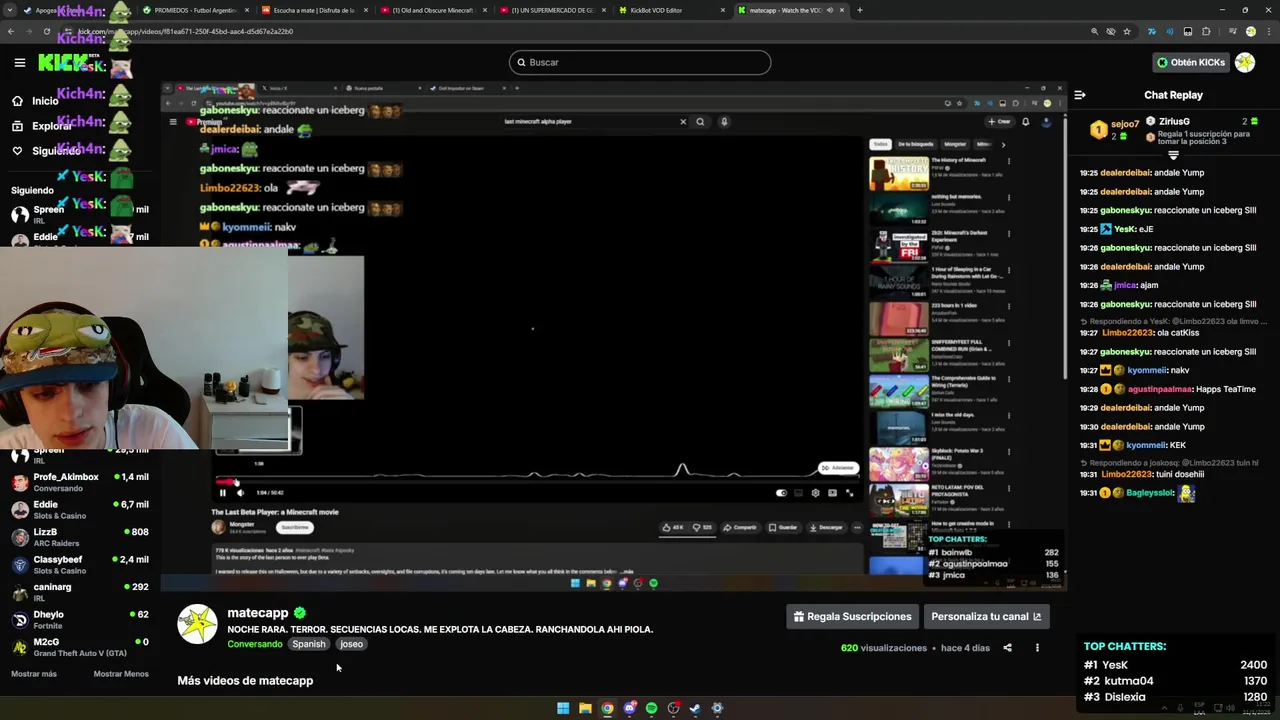Expand the gift leaderboard chevron in chat
The height and width of the screenshot is (720, 1280).
[1173, 155]
